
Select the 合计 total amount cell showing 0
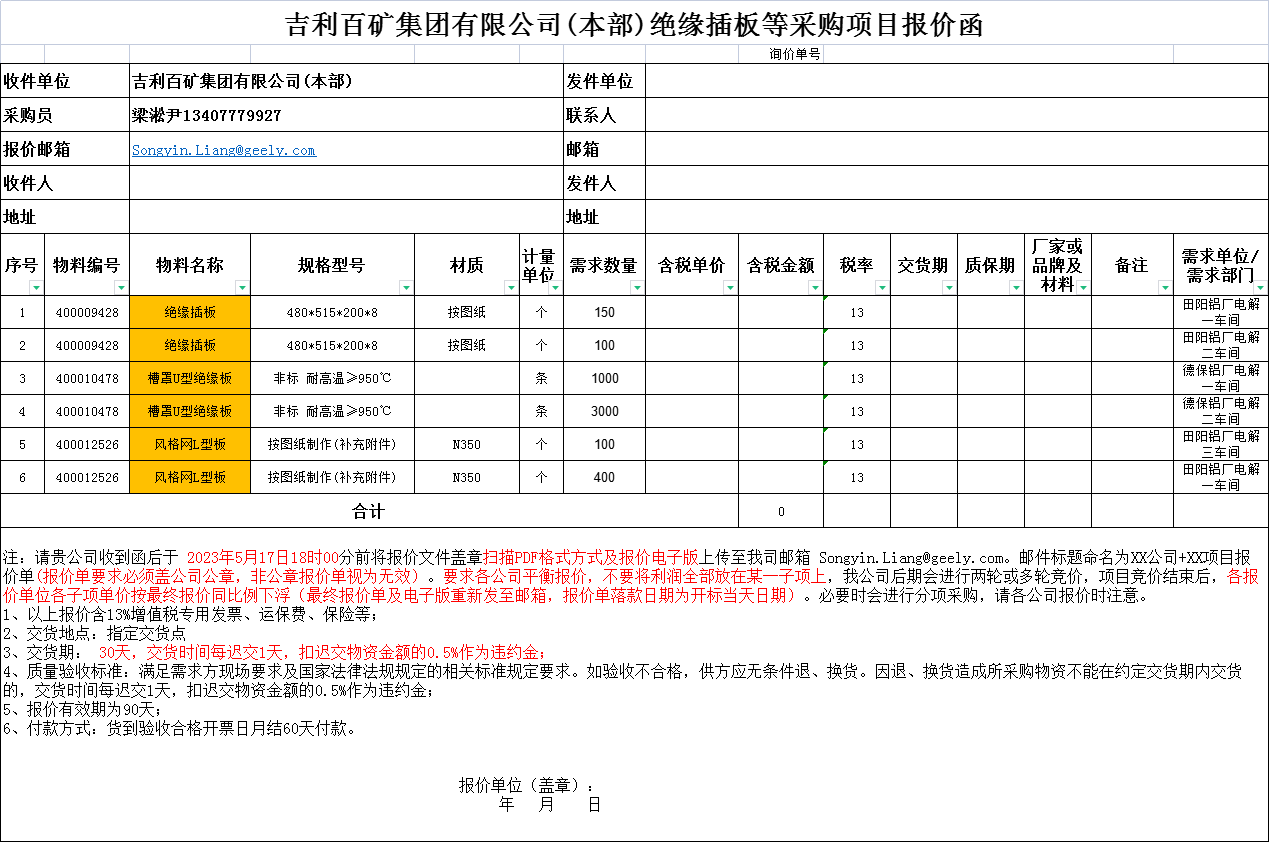[781, 511]
